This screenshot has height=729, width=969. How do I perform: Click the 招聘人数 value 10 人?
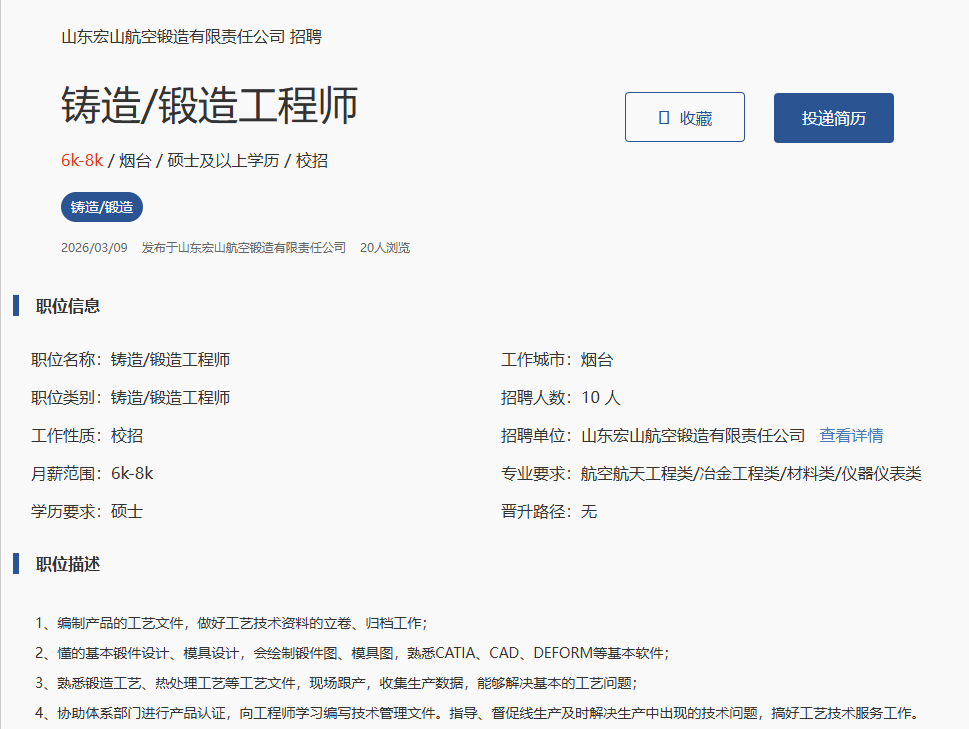click(x=601, y=398)
